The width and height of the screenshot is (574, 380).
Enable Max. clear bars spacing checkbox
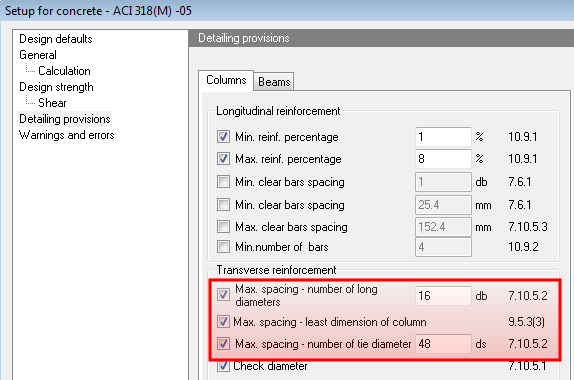coord(223,227)
